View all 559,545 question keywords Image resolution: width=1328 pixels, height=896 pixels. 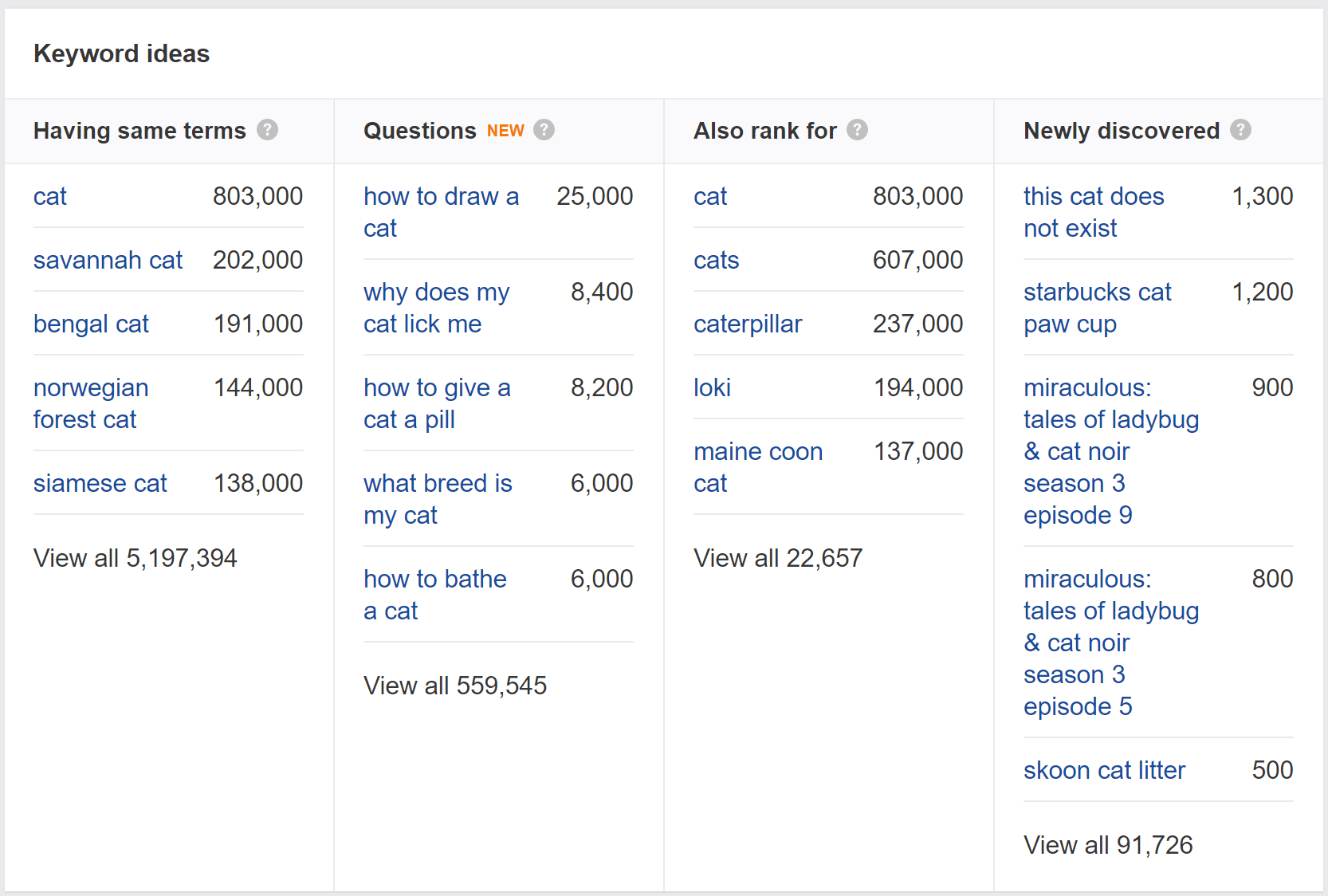click(x=454, y=686)
